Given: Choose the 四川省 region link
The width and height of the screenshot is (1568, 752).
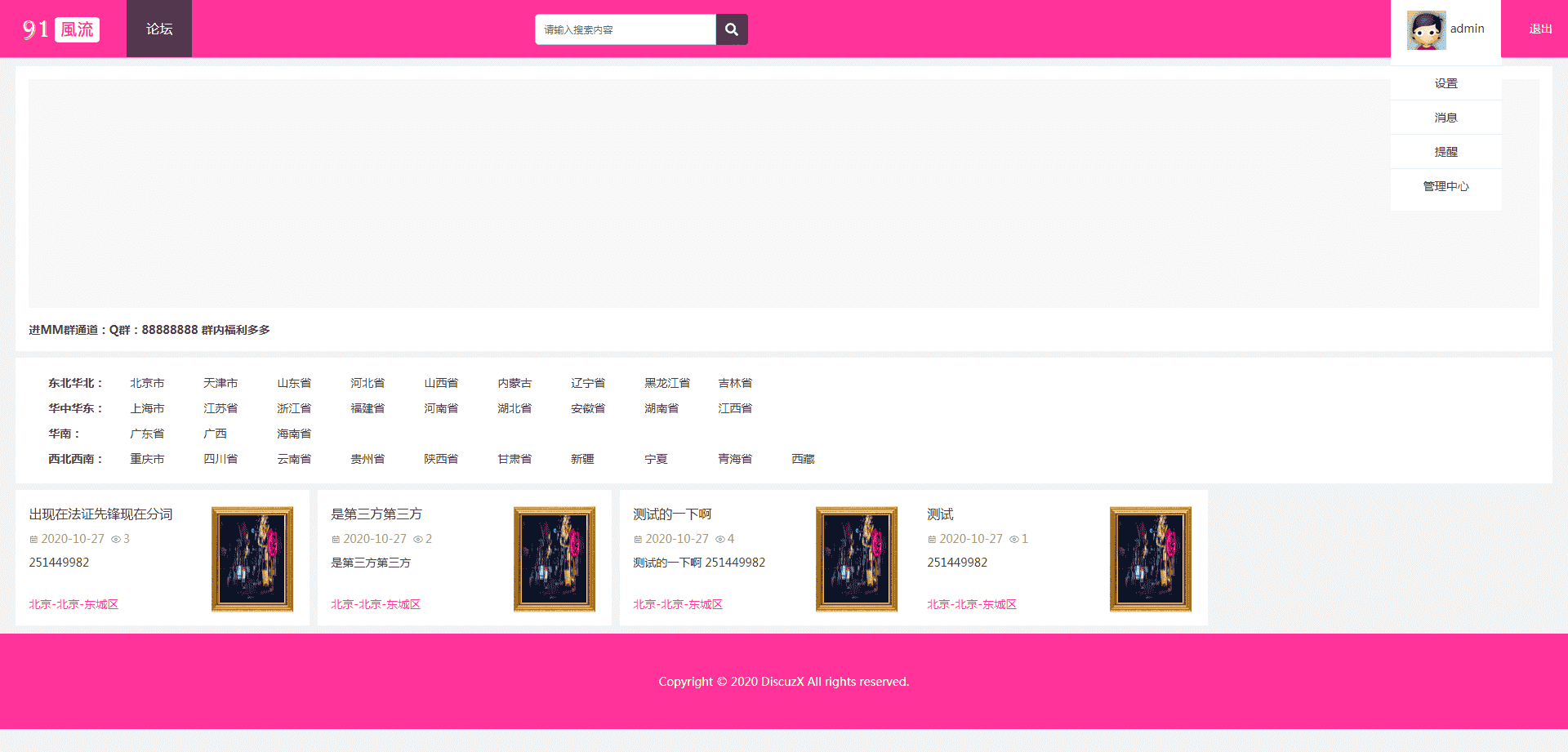Looking at the screenshot, I should (x=220, y=459).
